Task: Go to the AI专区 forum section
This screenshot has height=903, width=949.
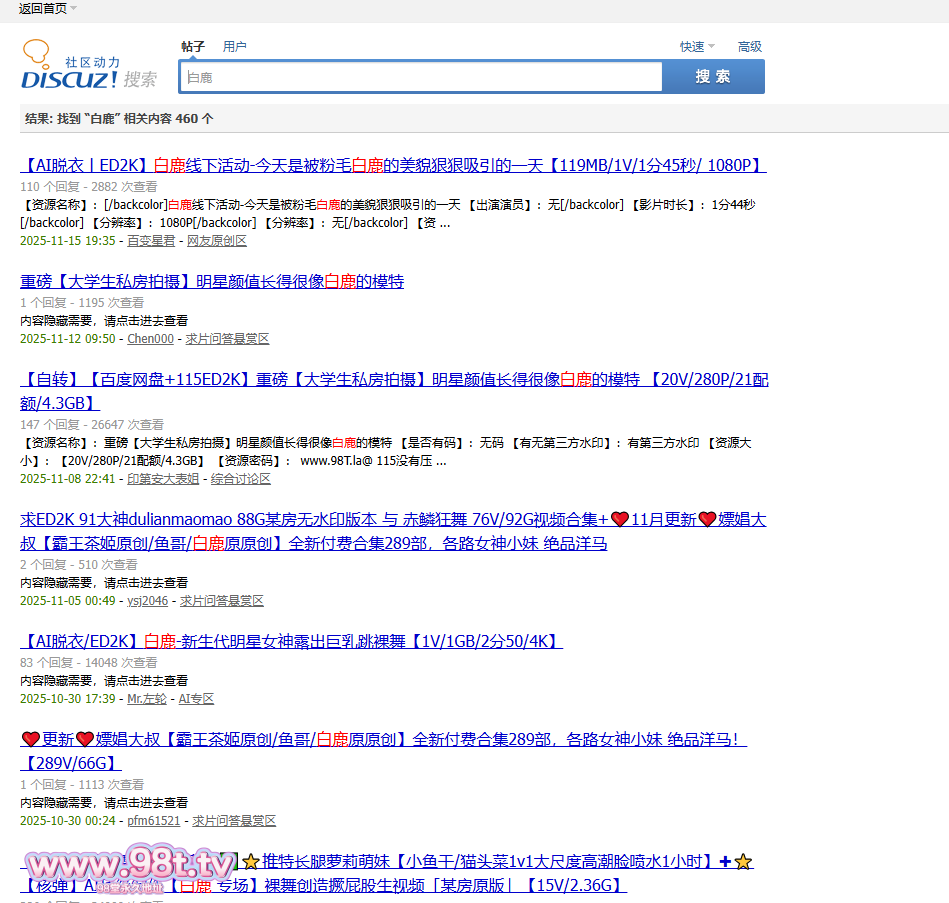Action: pyautogui.click(x=196, y=699)
